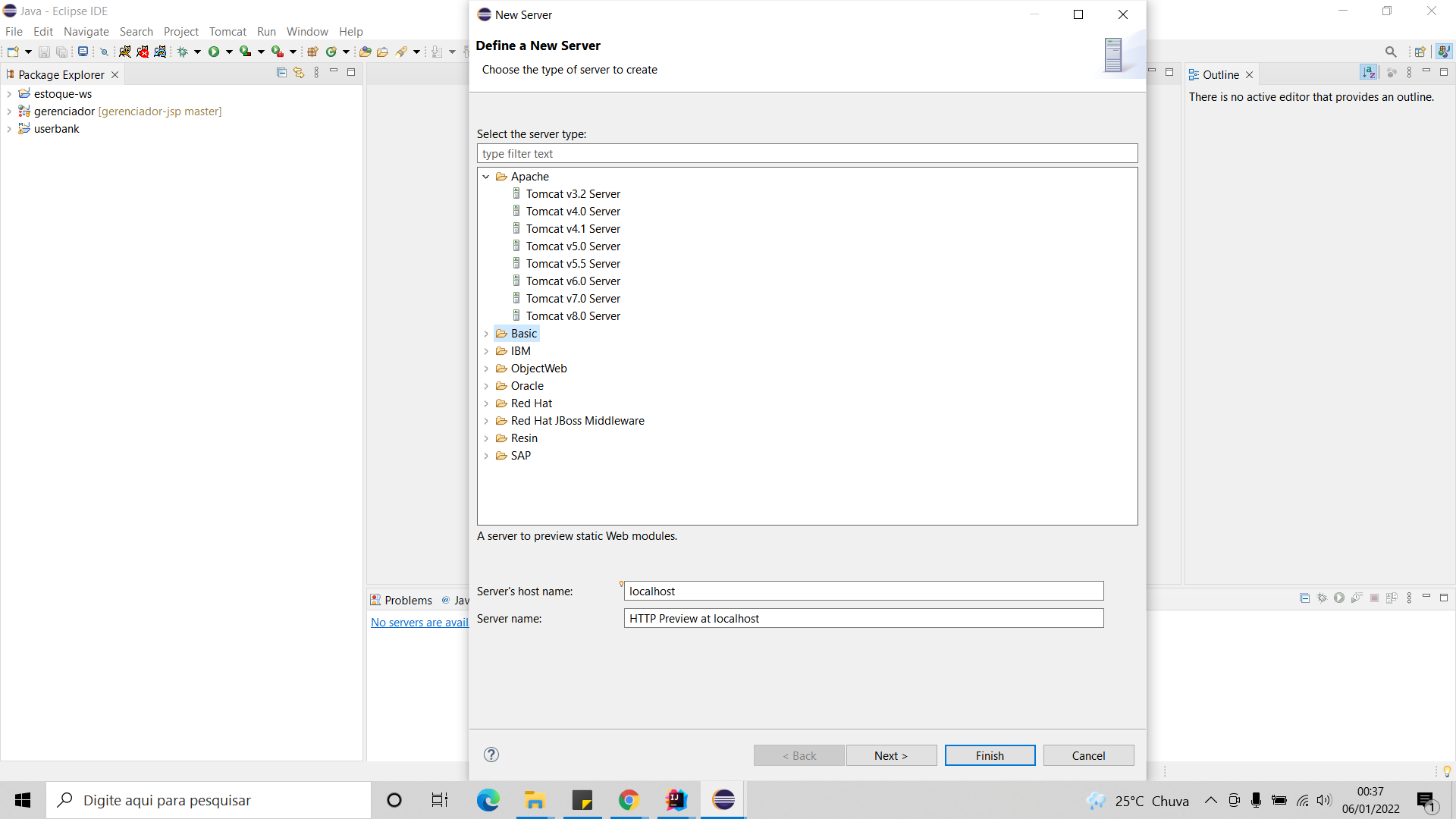The image size is (1456, 819).
Task: Click the 'No servers are available' link
Action: (x=419, y=622)
